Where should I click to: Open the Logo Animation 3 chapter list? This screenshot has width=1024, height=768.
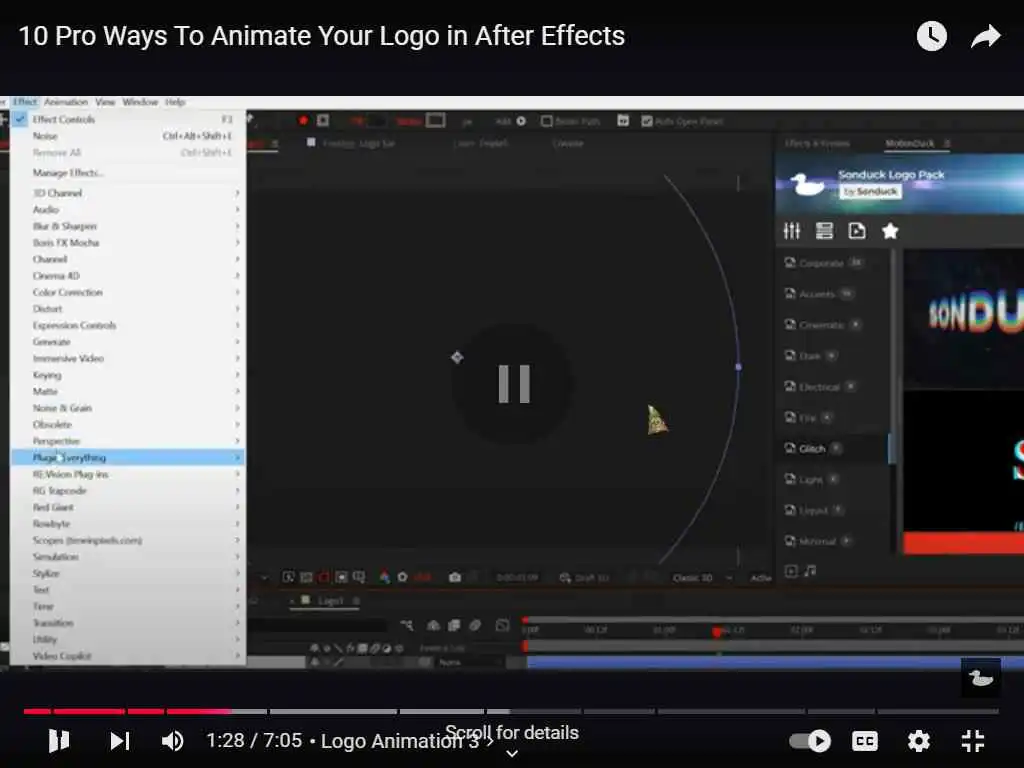[x=406, y=741]
